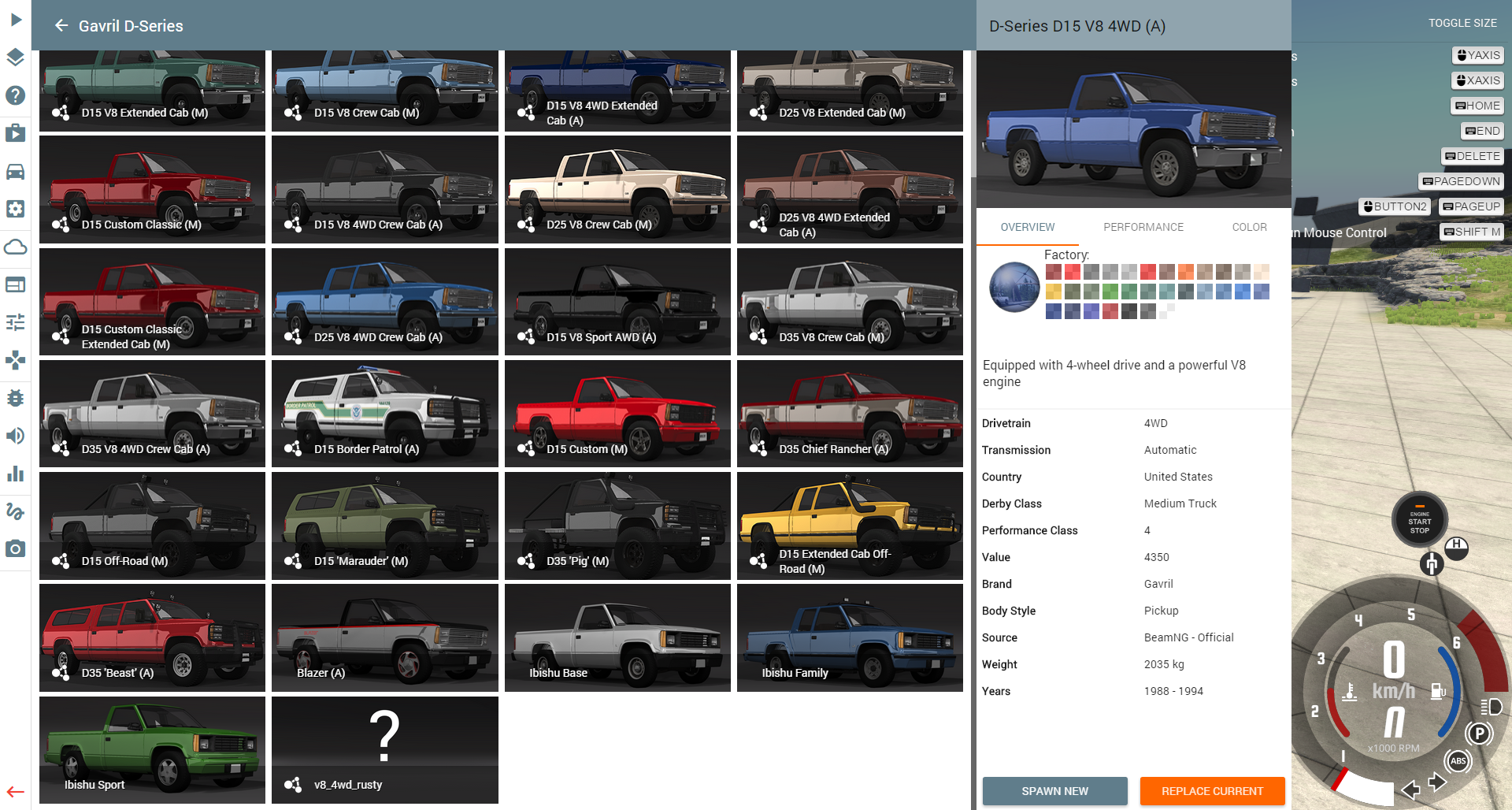
Task: Open the audio speaker icon
Action: tap(16, 436)
